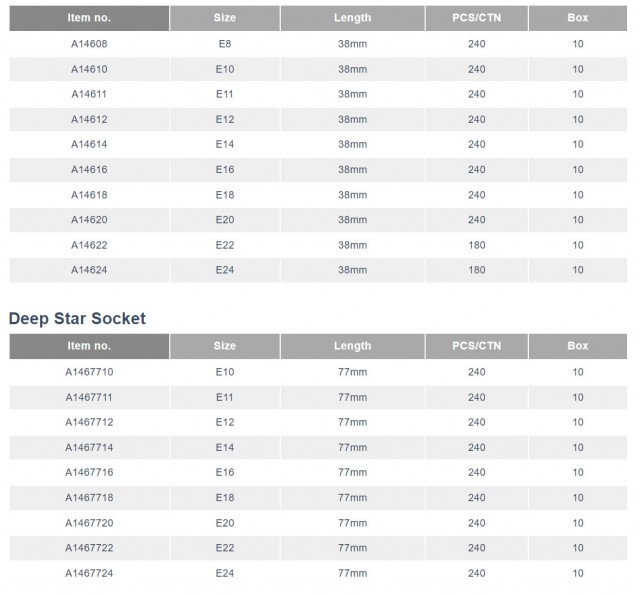Screen dimensions: 640x597
Task: Click item number A1467718
Action: pyautogui.click(x=89, y=498)
